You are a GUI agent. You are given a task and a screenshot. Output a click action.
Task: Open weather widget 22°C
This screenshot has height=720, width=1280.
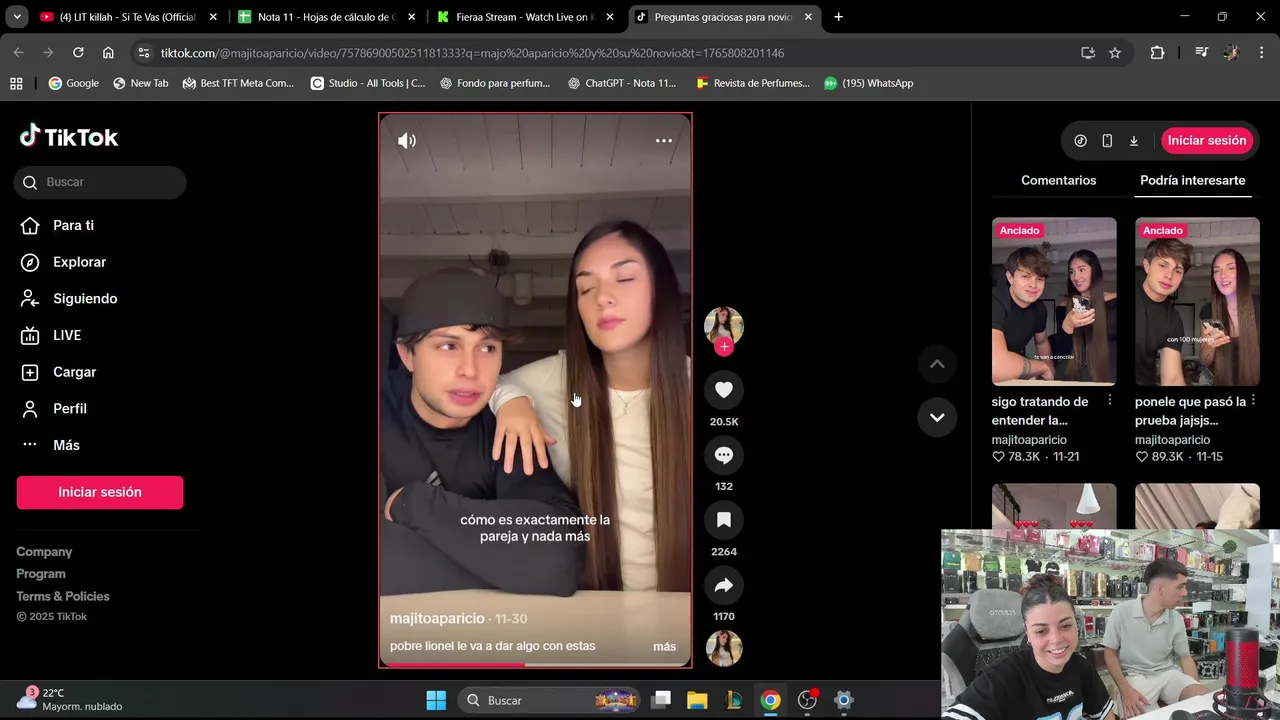coord(70,700)
